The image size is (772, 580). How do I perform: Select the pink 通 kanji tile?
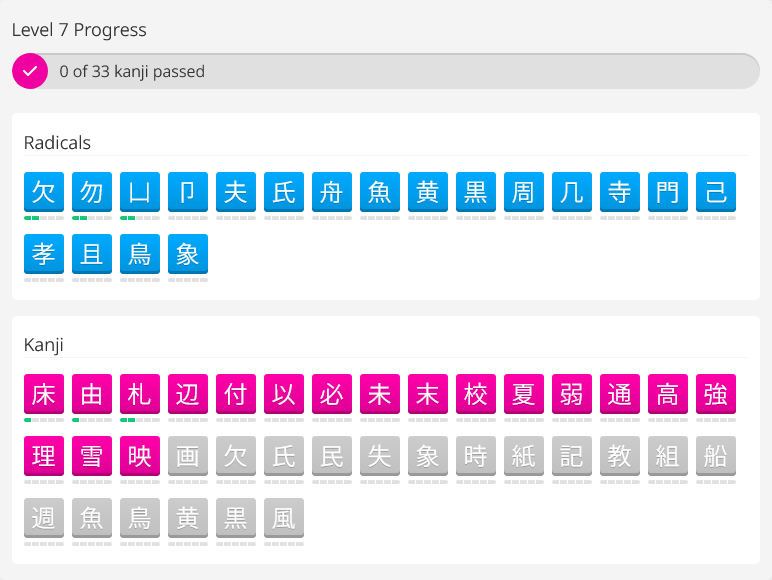point(620,394)
